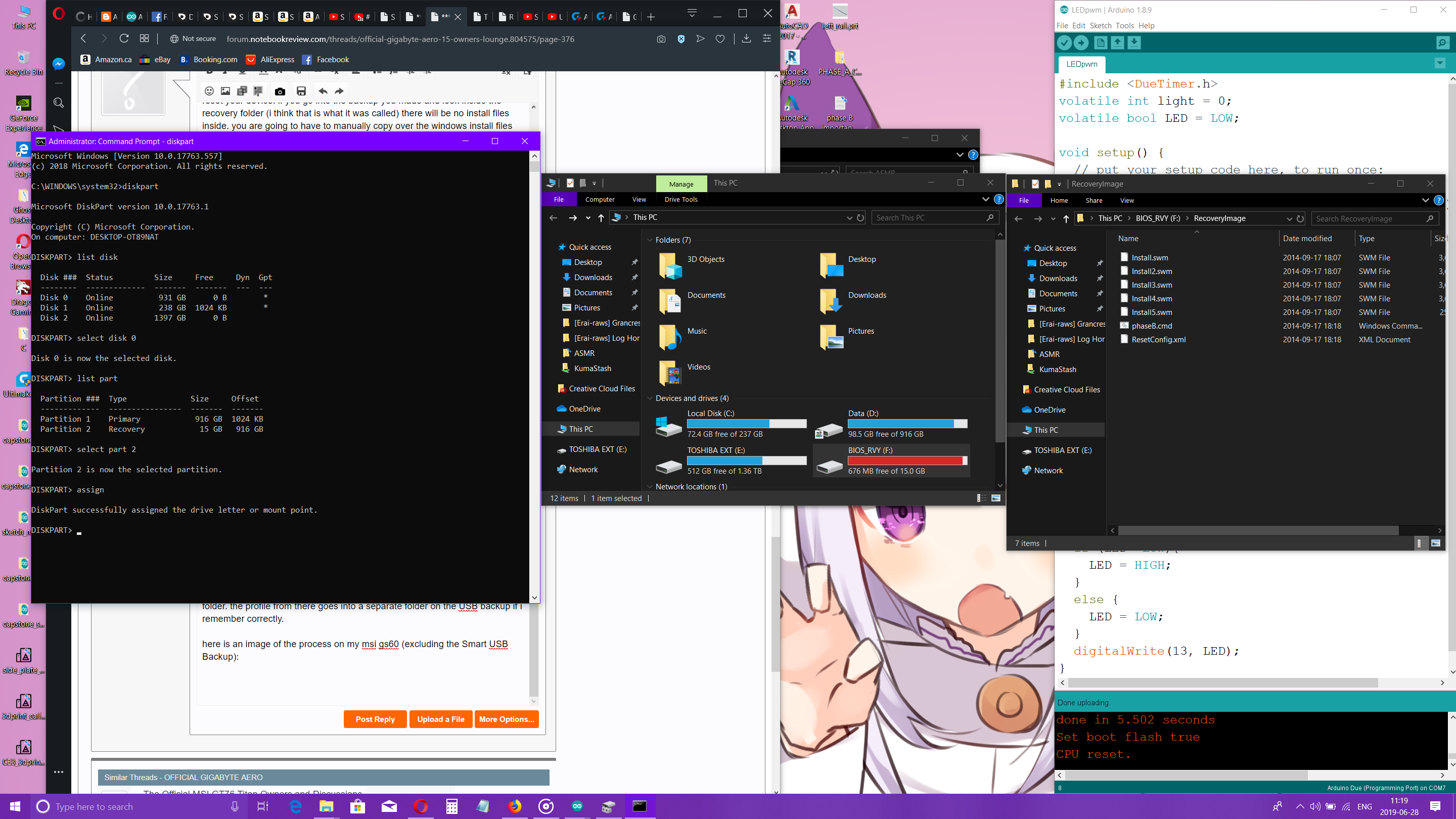
Task: Open Share ribbon tab in RecoveryImage window
Action: point(1094,201)
